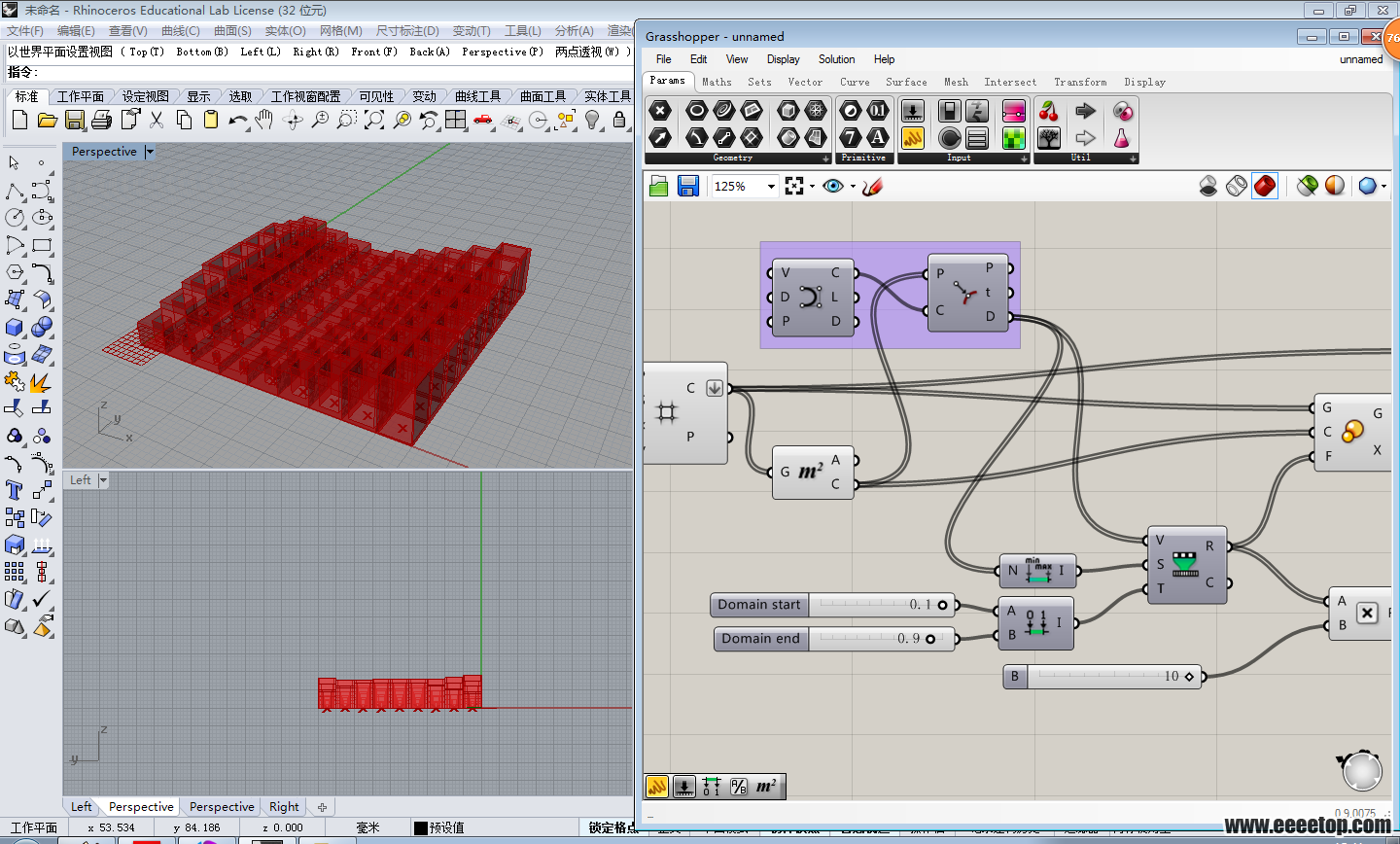Expand the Left viewport title dropdown arrow
Screen dimensions: 1400x844
[x=103, y=480]
